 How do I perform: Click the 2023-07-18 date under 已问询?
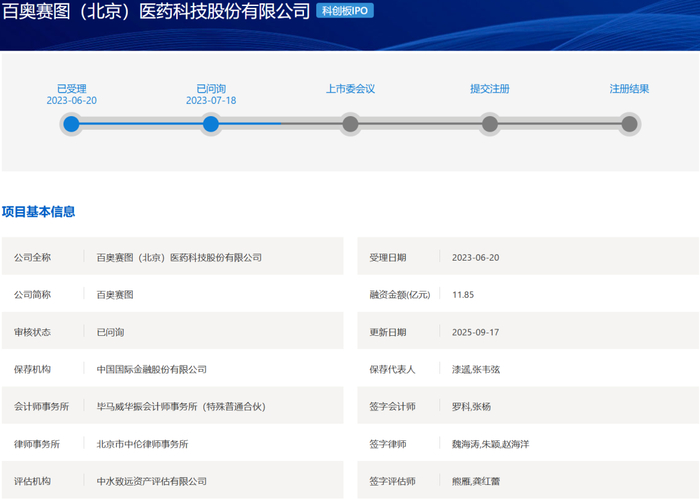point(211,100)
